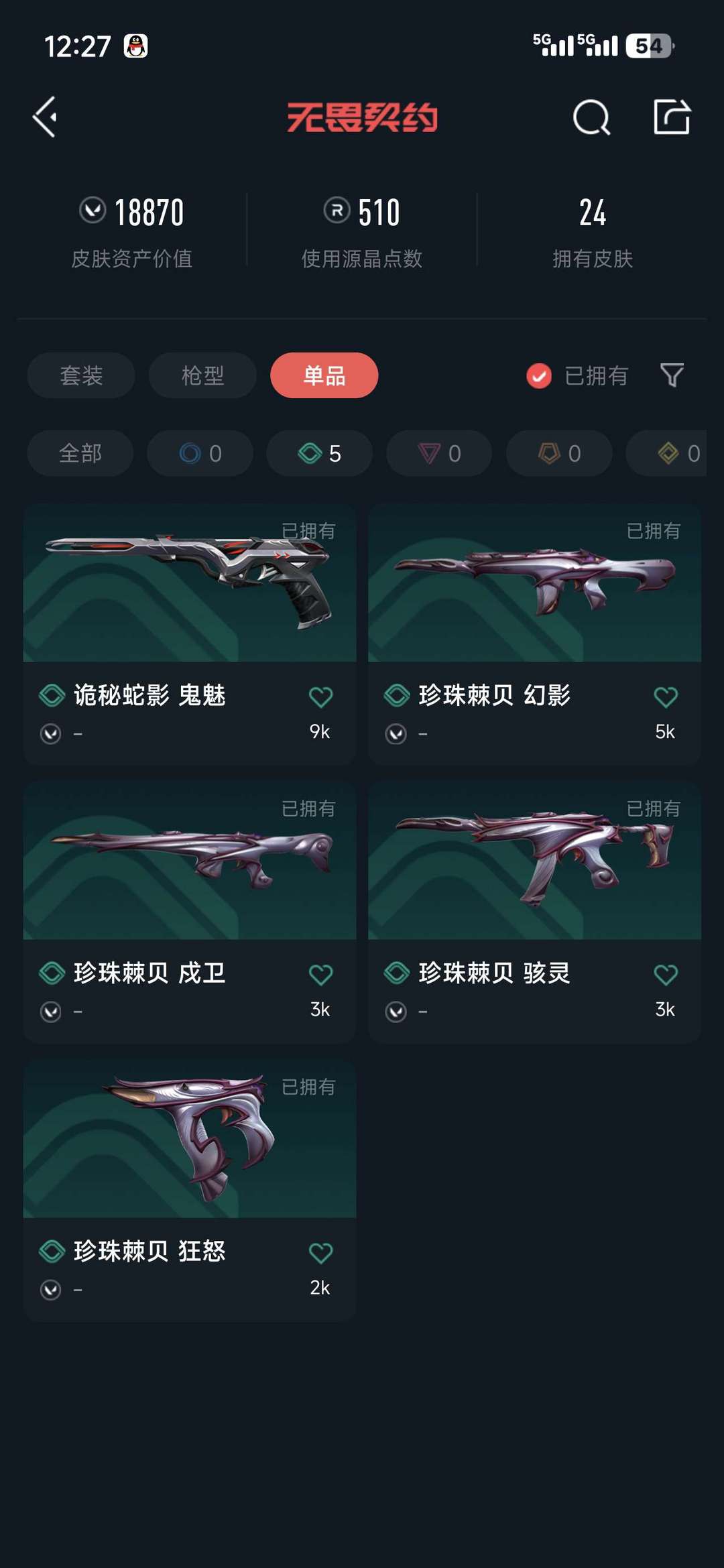Tap the back arrow icon
Image resolution: width=724 pixels, height=1568 pixels.
coord(45,117)
